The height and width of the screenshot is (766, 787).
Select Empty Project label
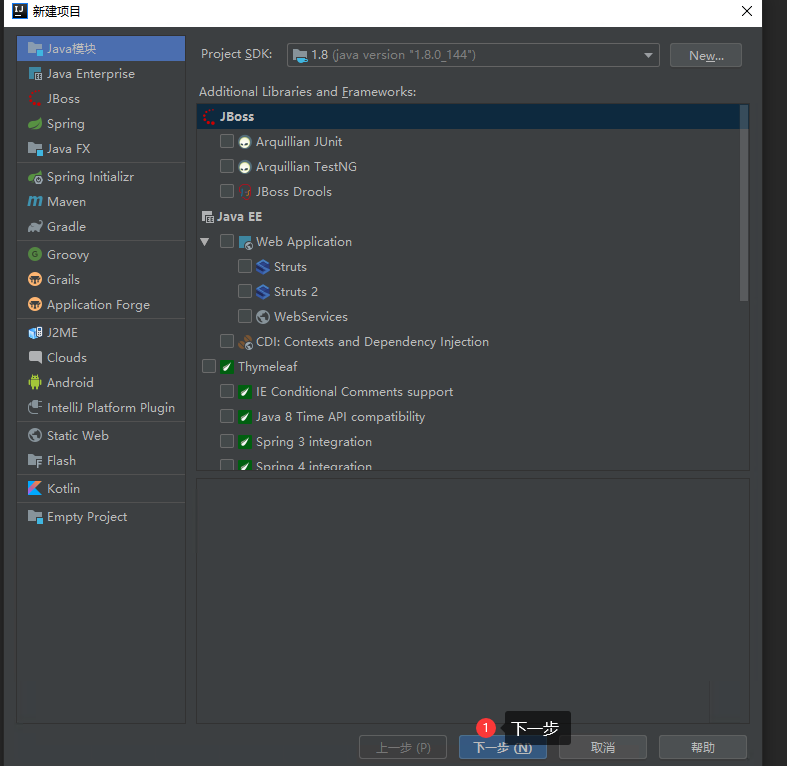tap(87, 517)
